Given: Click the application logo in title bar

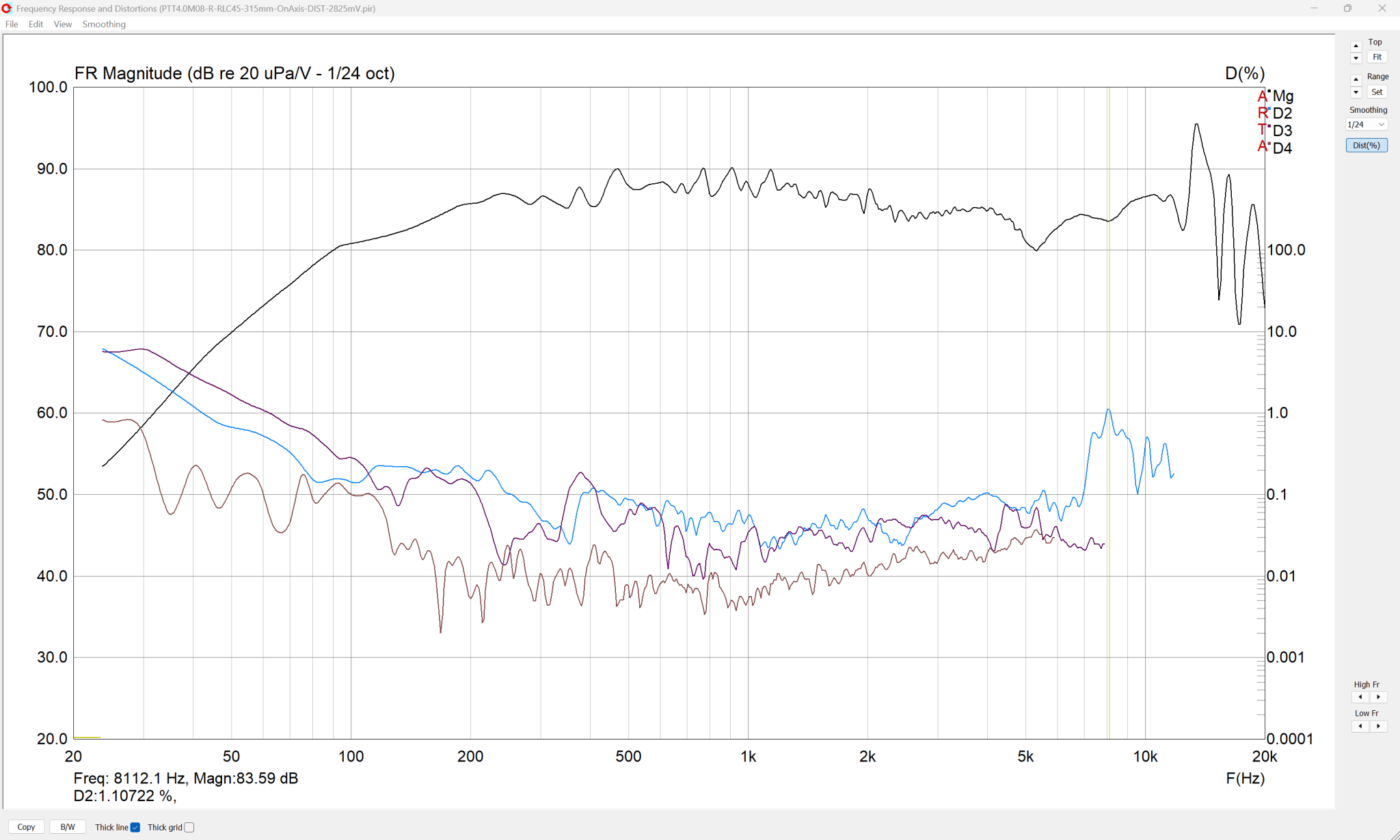Looking at the screenshot, I should click(x=7, y=8).
